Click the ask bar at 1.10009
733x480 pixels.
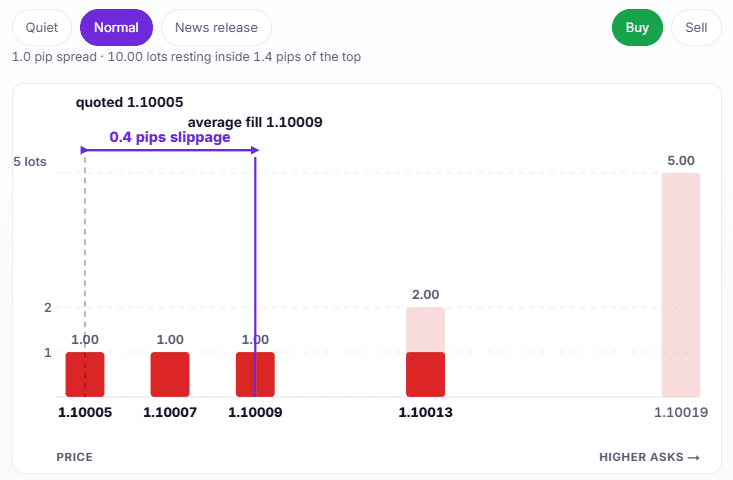point(255,374)
